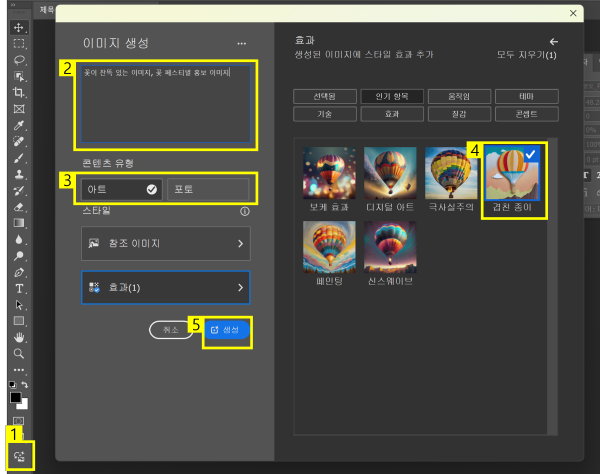Image resolution: width=600 pixels, height=474 pixels.
Task: Choose the 아트 content type
Action: 122,189
